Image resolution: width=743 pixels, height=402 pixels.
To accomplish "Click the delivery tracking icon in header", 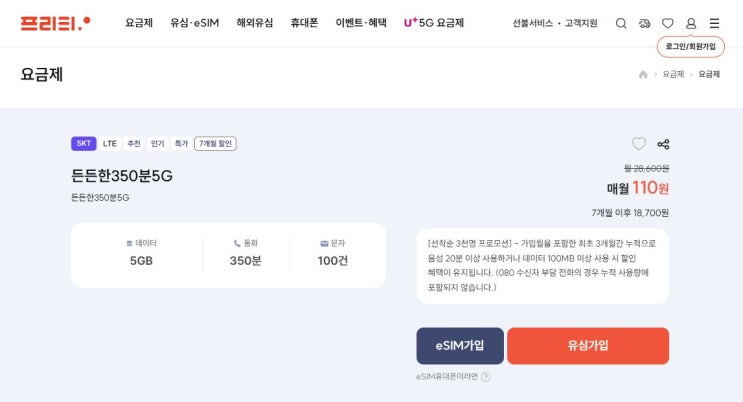I will tap(645, 23).
